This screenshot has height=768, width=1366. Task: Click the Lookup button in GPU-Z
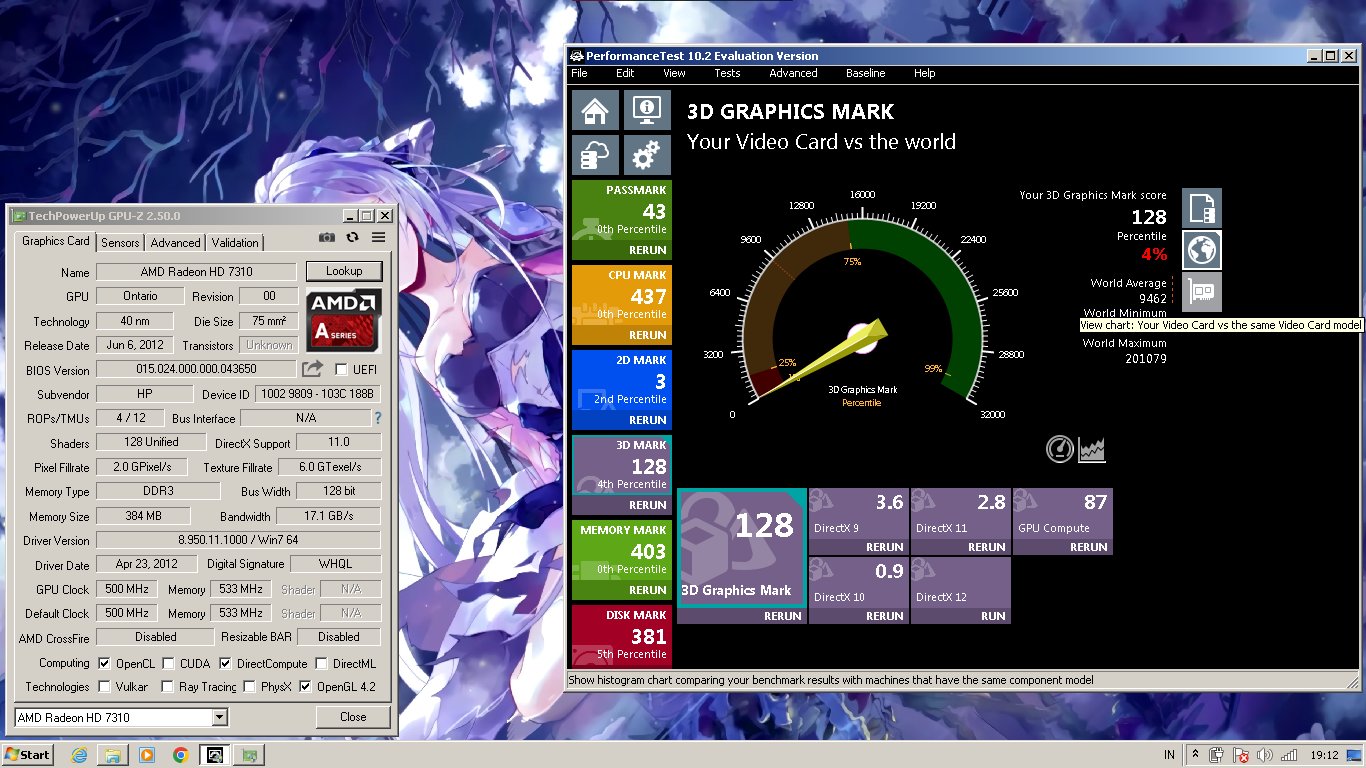click(344, 271)
